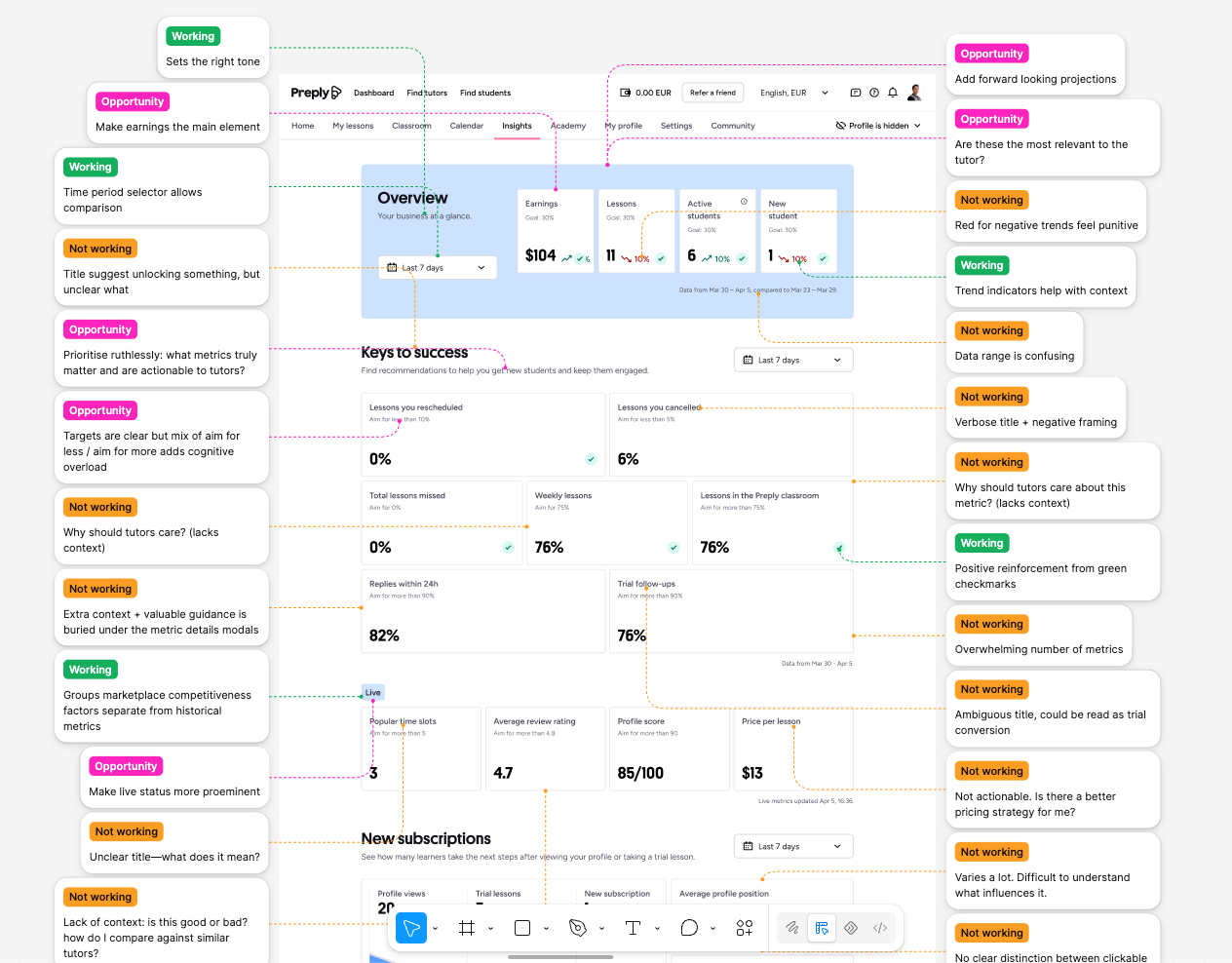Open the My lessons tab

point(353,126)
